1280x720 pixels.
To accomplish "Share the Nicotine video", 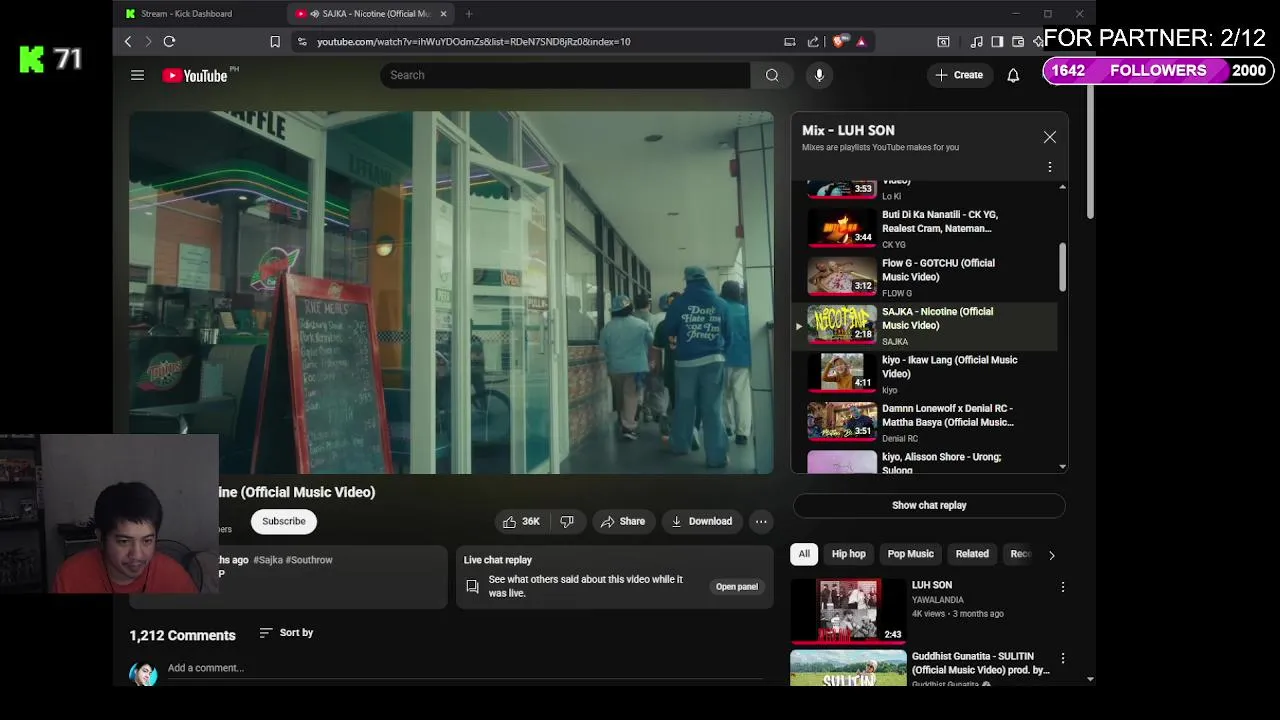I will 623,521.
